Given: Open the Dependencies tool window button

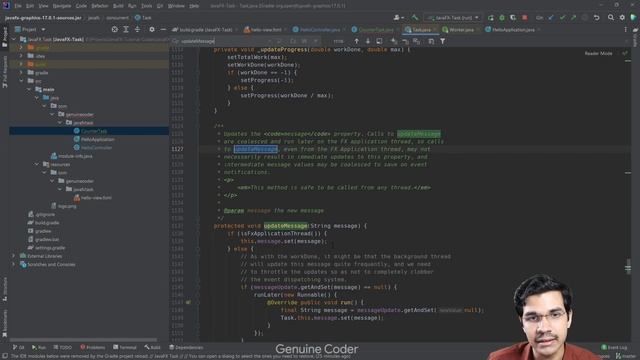Looking at the screenshot, I should tap(186, 347).
